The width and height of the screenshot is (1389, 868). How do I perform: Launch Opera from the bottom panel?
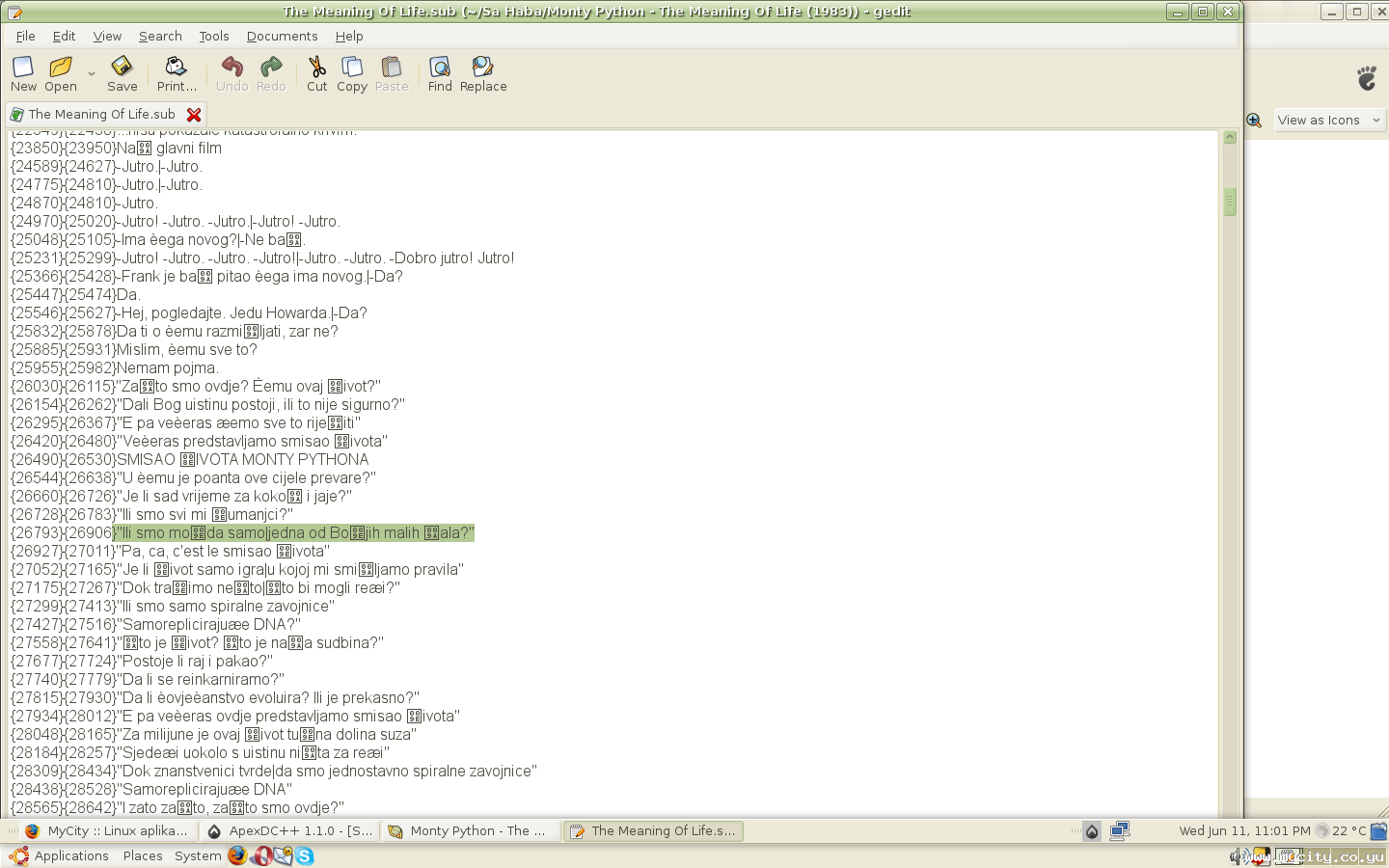(260, 855)
